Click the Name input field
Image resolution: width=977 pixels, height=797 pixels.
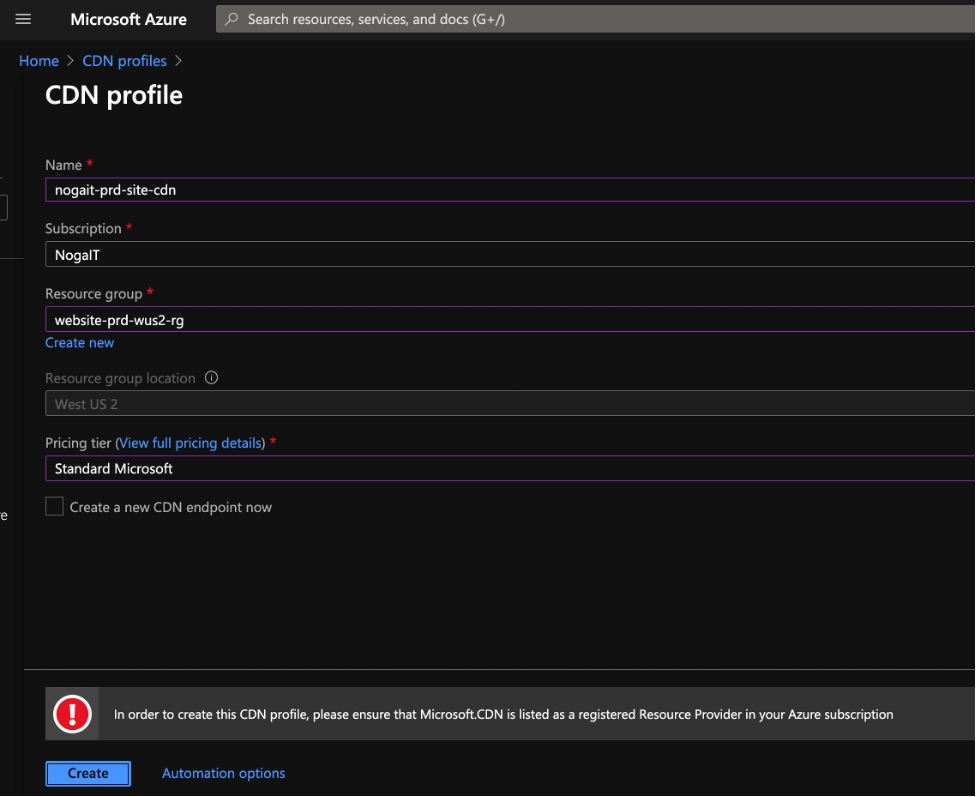(510, 189)
